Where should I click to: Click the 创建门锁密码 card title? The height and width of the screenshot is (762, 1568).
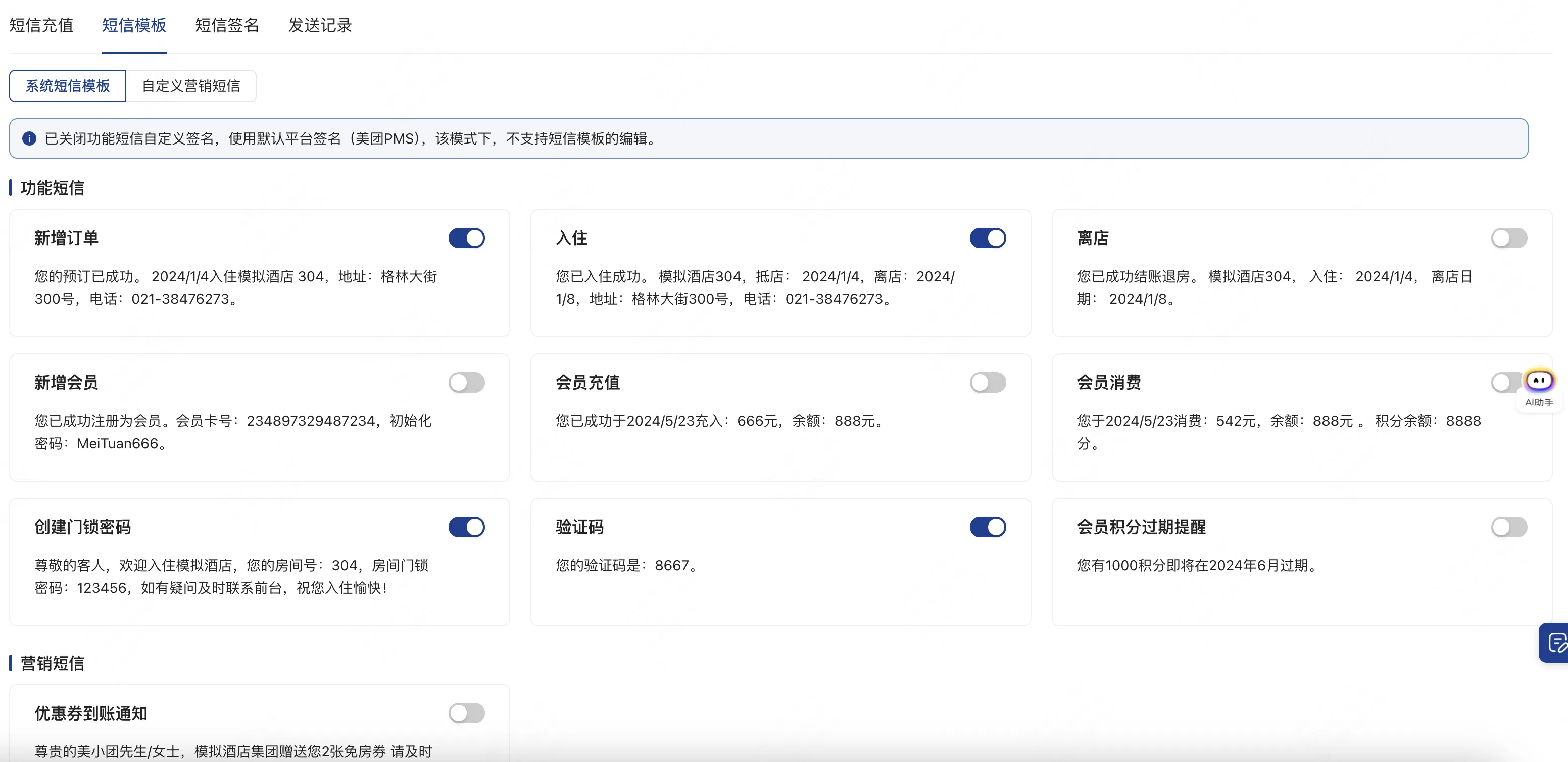tap(83, 527)
